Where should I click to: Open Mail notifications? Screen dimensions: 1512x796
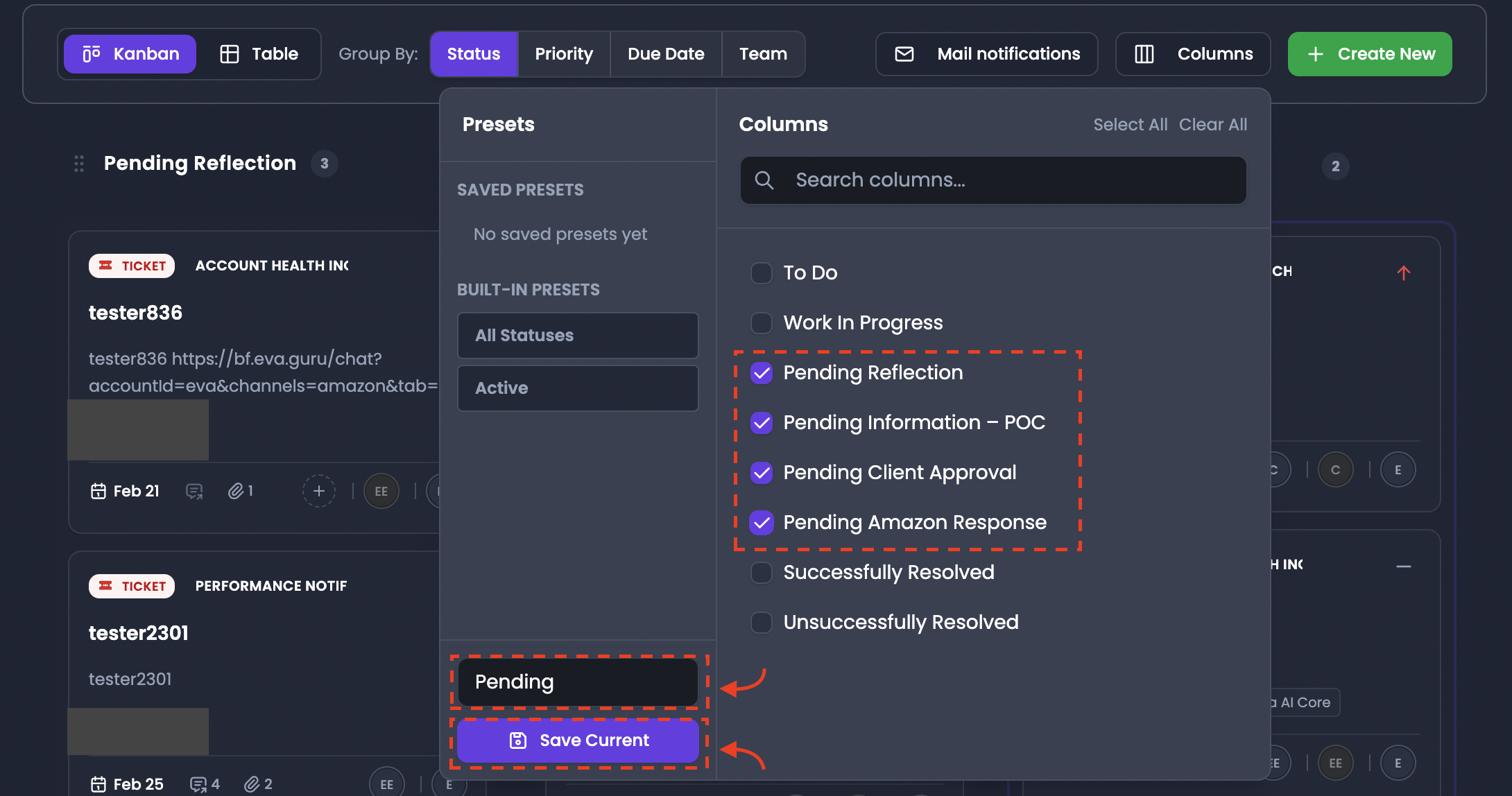tap(986, 54)
